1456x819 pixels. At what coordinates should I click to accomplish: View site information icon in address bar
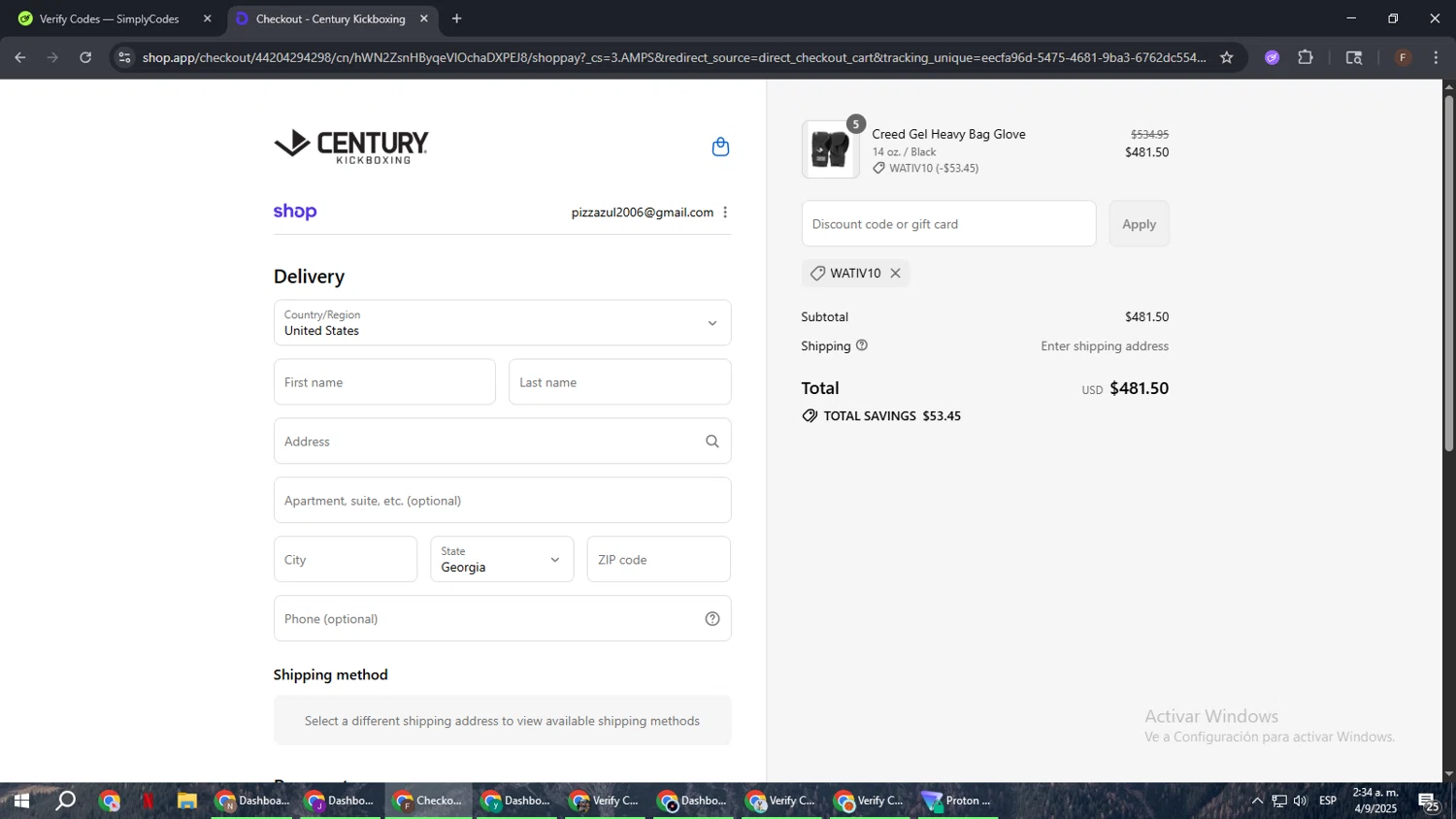click(124, 57)
